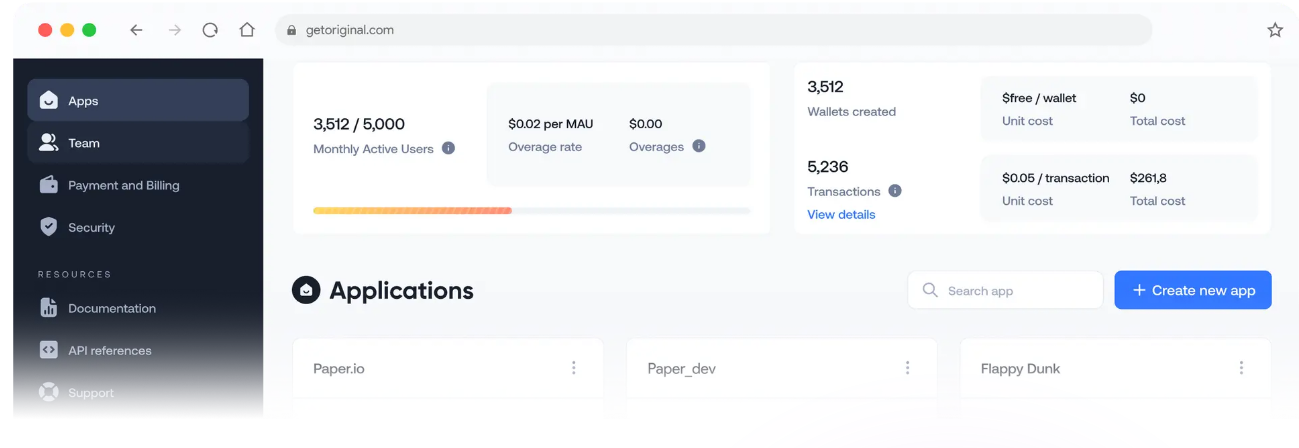Open Flappy Dunk options menu

tap(1241, 368)
